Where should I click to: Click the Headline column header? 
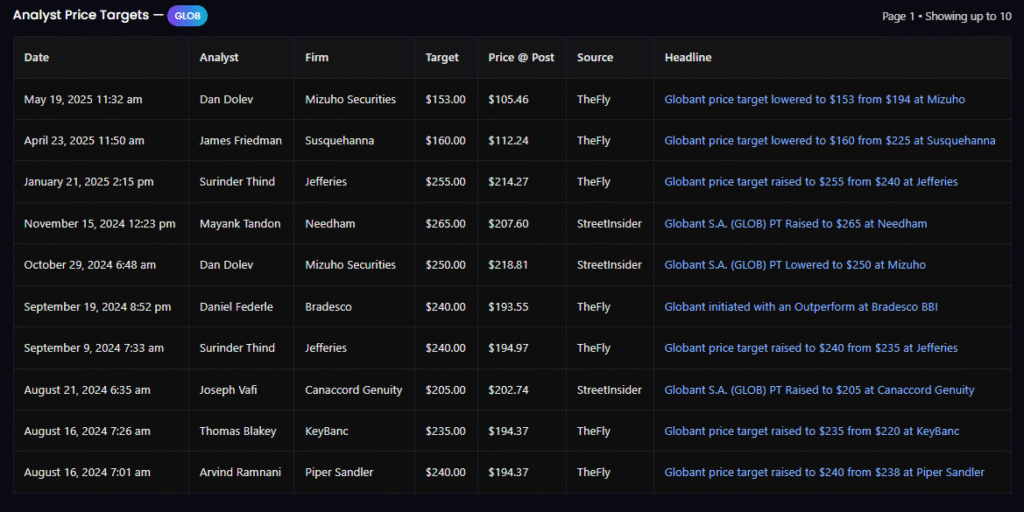point(688,58)
